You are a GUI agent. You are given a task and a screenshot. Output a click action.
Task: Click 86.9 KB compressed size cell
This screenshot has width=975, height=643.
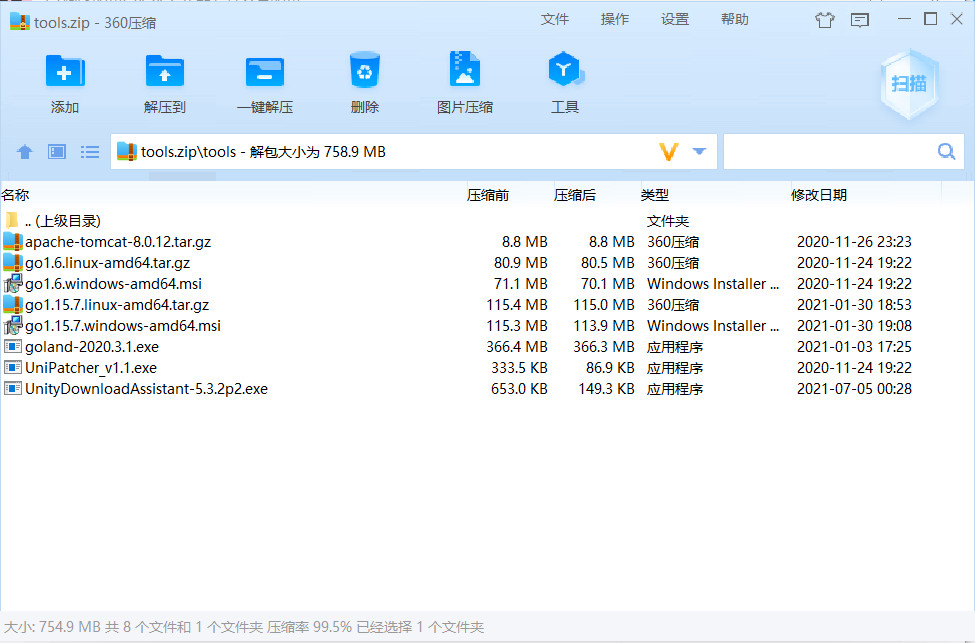610,368
